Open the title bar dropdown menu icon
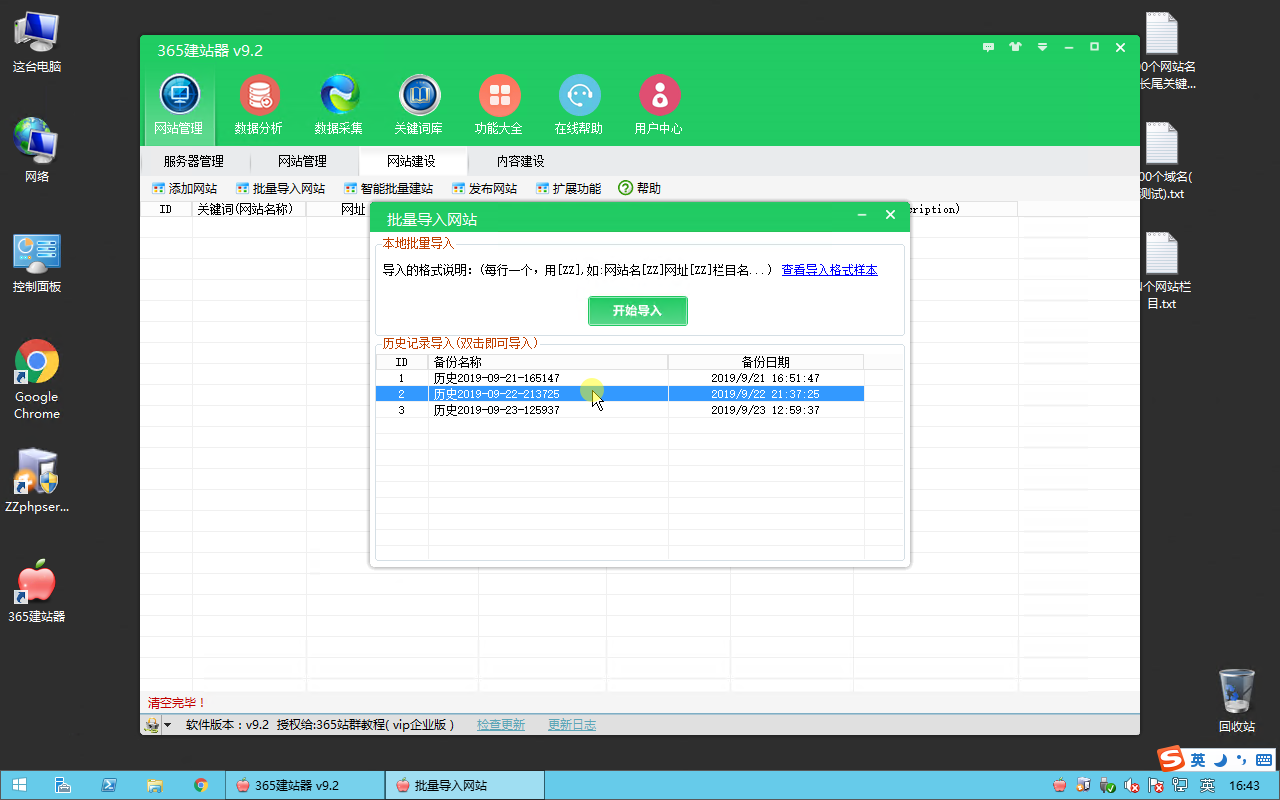 1042,47
